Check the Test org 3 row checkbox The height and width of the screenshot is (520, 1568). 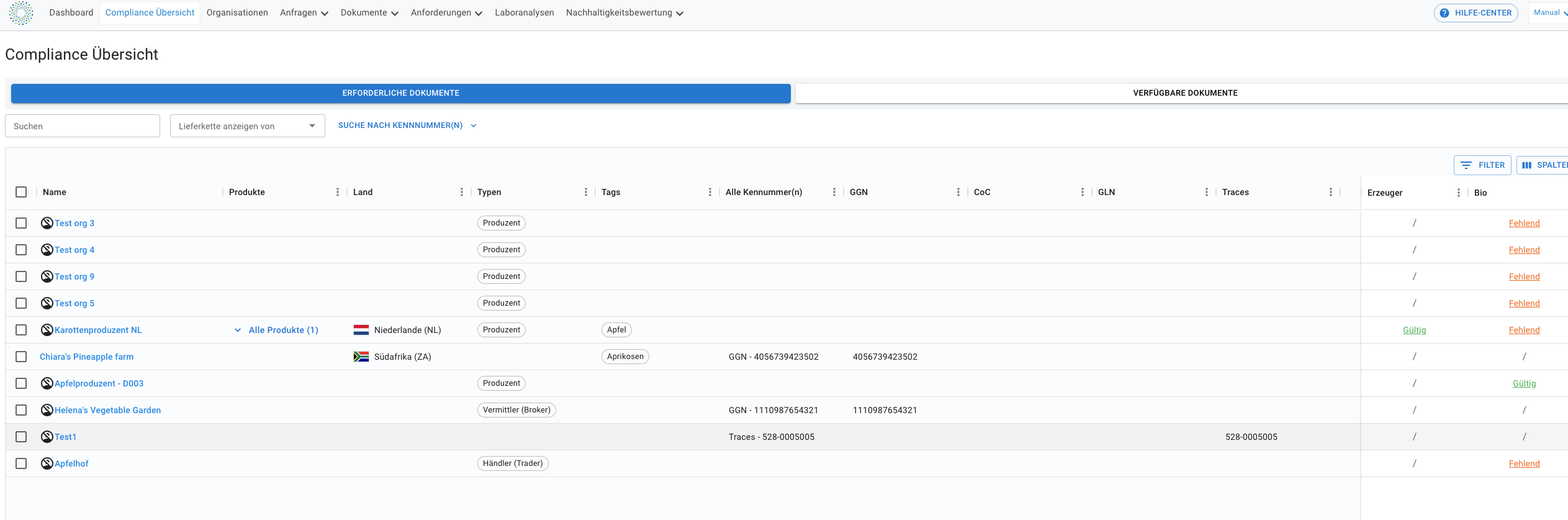[x=21, y=223]
